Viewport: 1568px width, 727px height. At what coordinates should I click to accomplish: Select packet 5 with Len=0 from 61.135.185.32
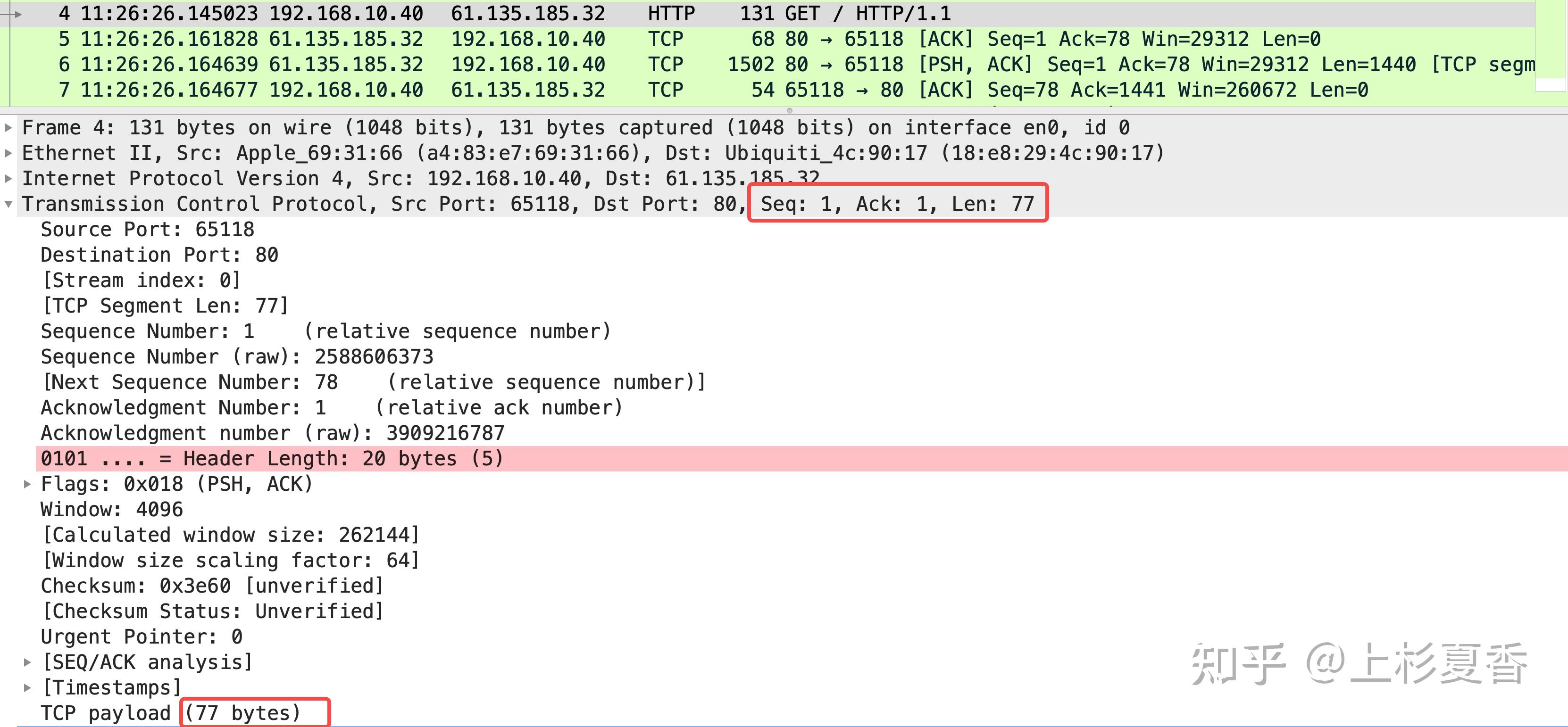click(487, 39)
